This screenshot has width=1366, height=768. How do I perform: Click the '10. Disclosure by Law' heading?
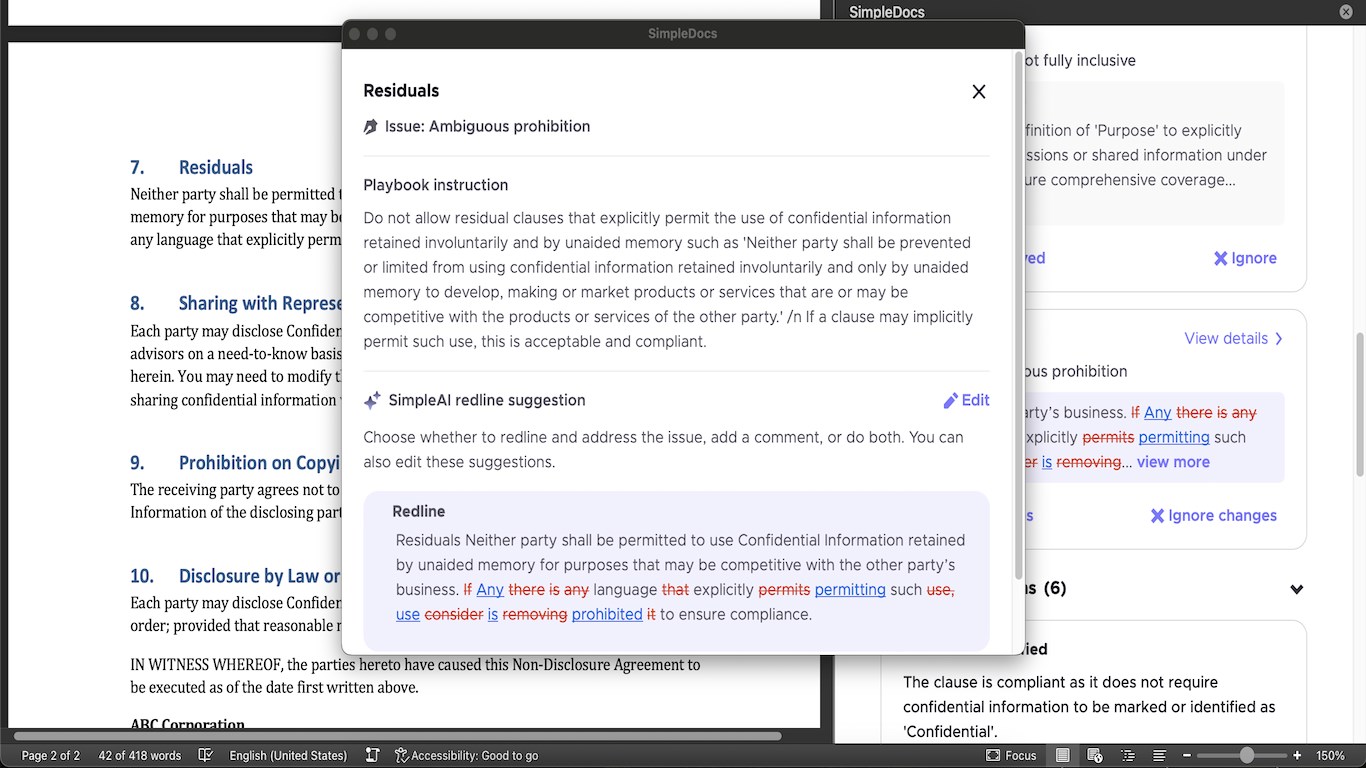click(236, 575)
